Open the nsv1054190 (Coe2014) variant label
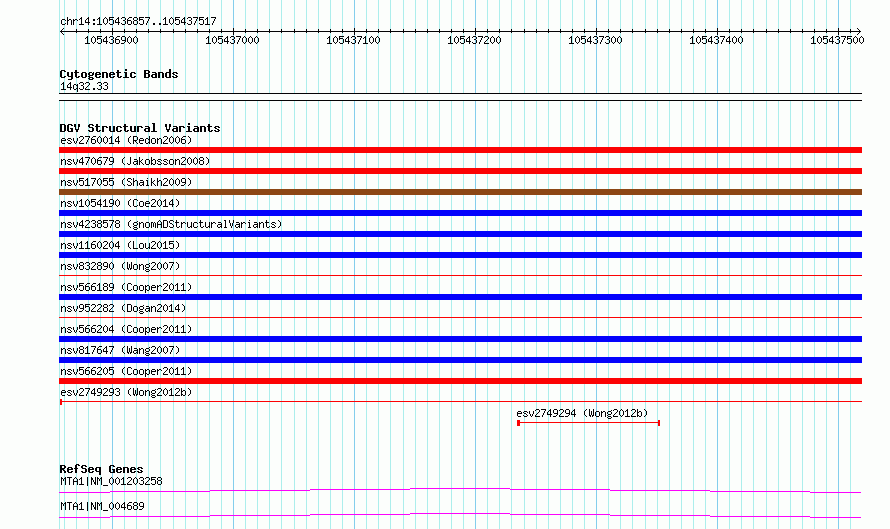This screenshot has width=890, height=529. 120,203
